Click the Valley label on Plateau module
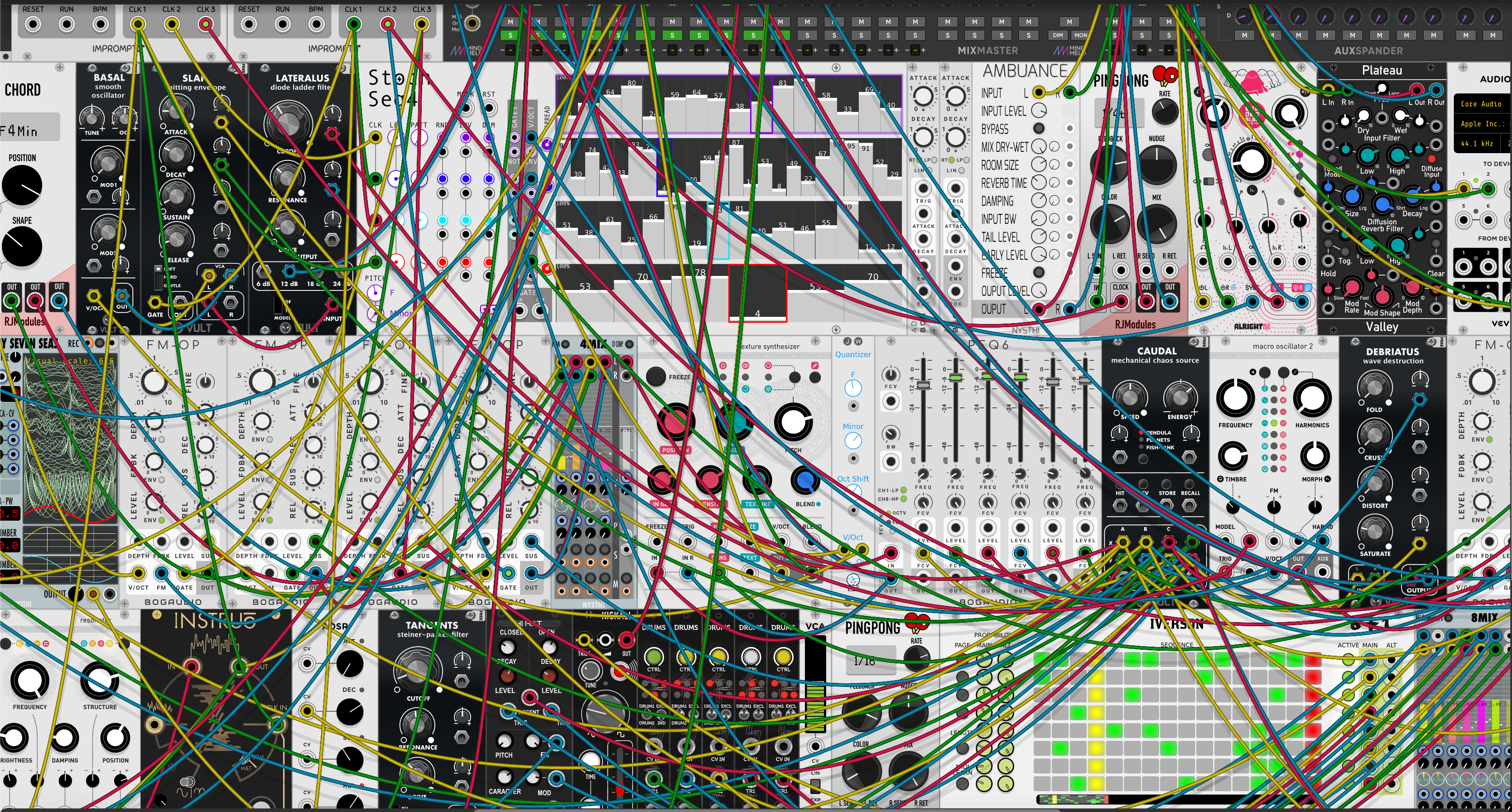Image resolution: width=1512 pixels, height=812 pixels. (x=1382, y=327)
